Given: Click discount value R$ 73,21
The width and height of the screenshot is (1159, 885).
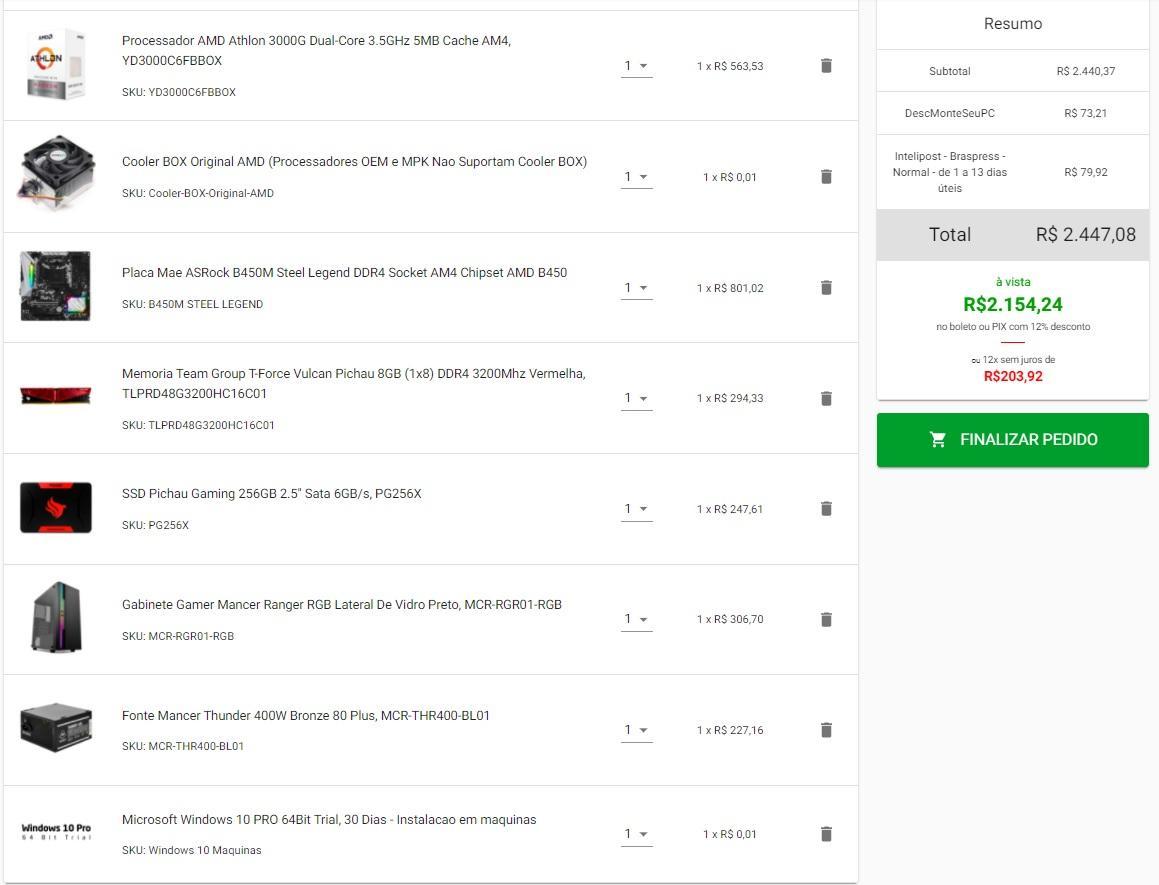Looking at the screenshot, I should tap(1086, 113).
